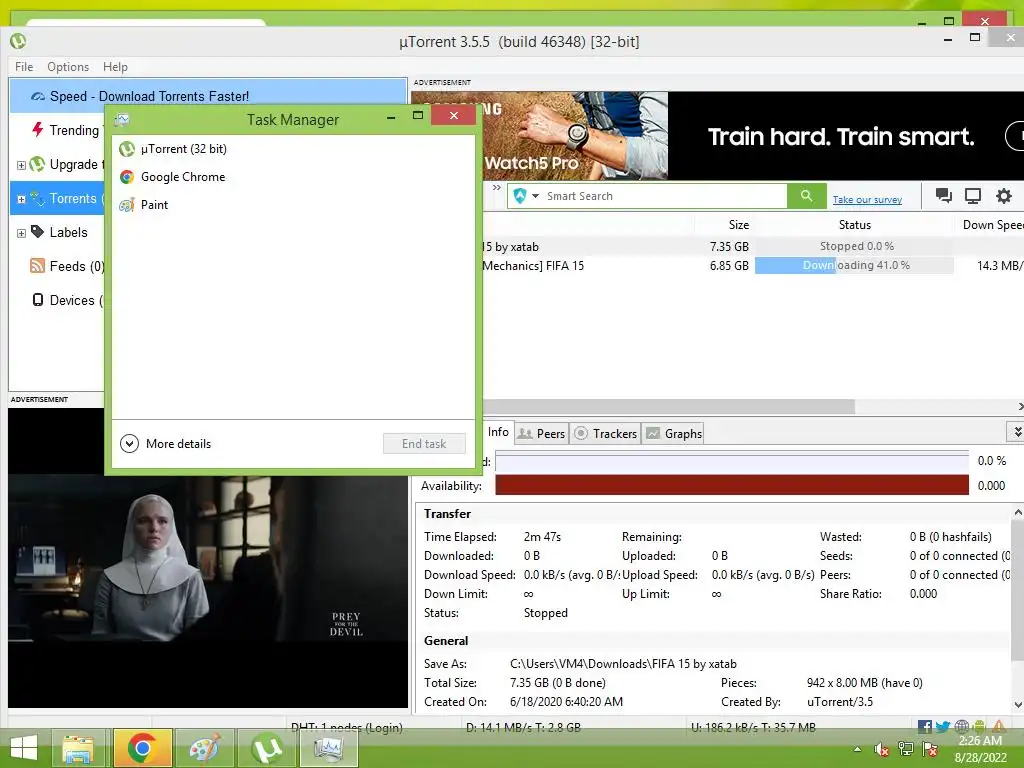
Task: Open the Windows Start button
Action: click(24, 748)
